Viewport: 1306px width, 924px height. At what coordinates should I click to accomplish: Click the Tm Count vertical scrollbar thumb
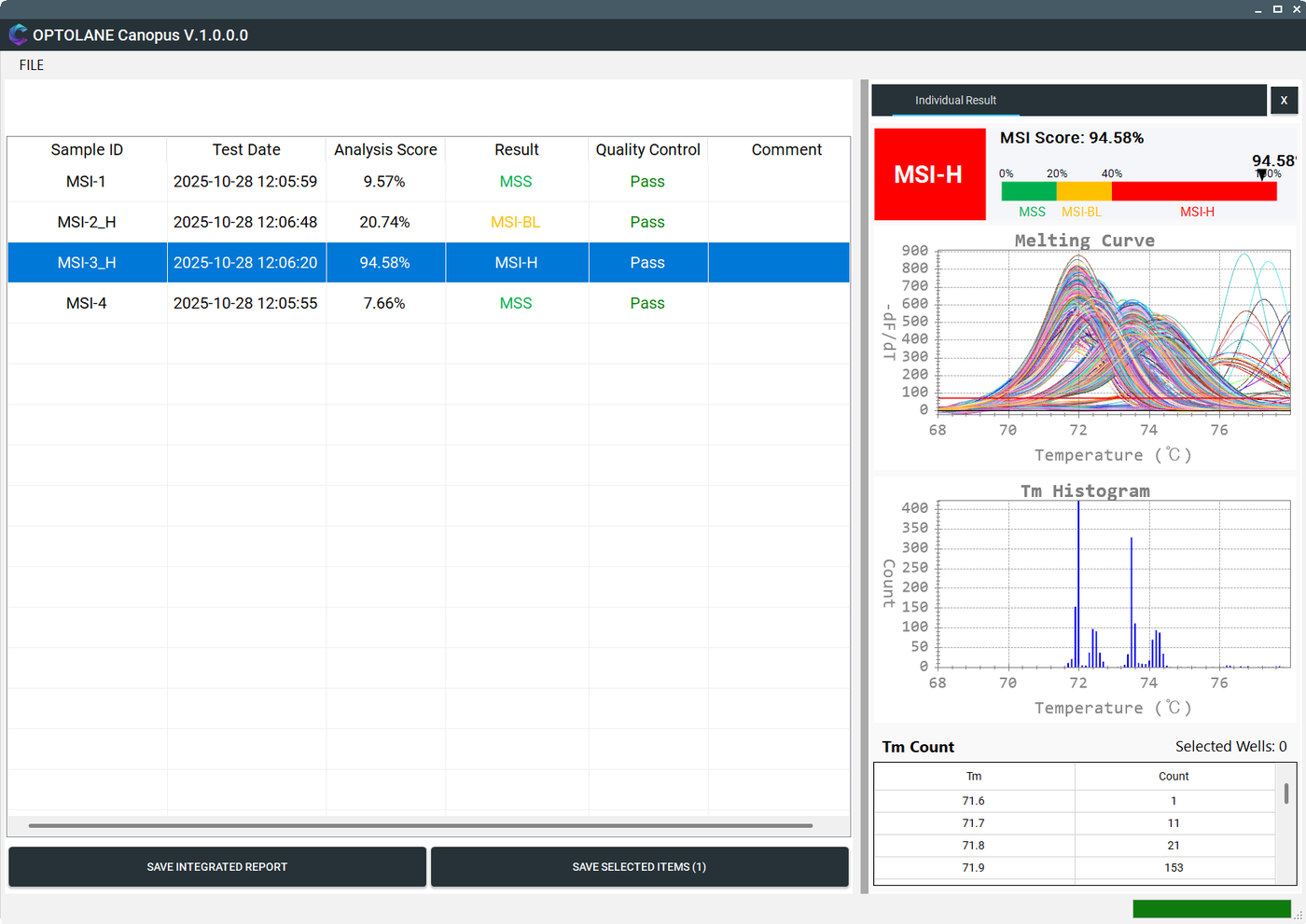click(1286, 793)
